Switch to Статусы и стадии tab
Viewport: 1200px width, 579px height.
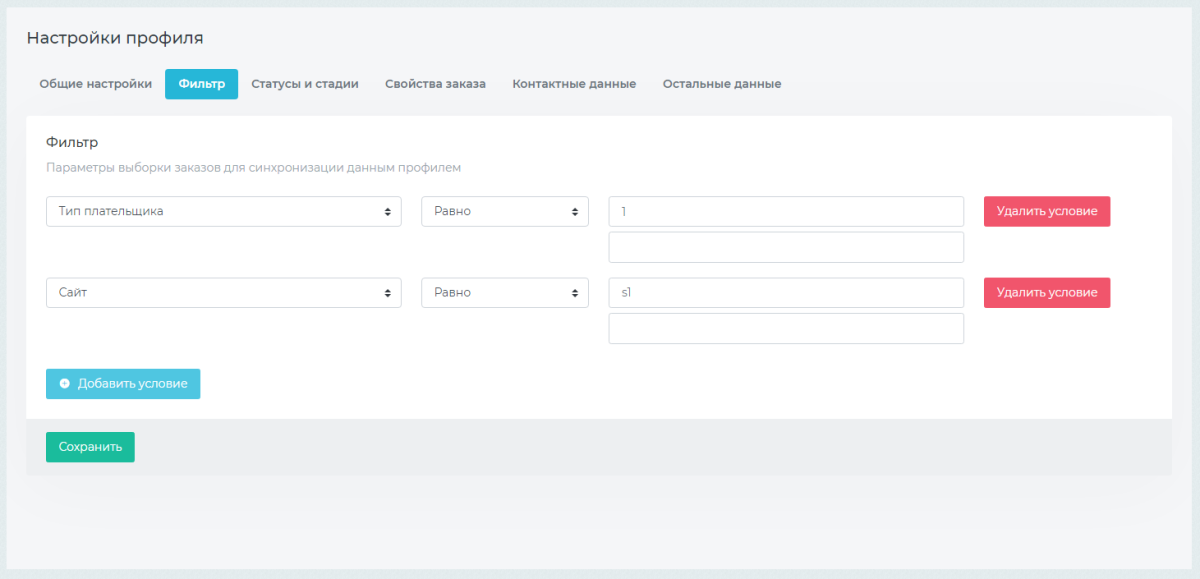[305, 84]
